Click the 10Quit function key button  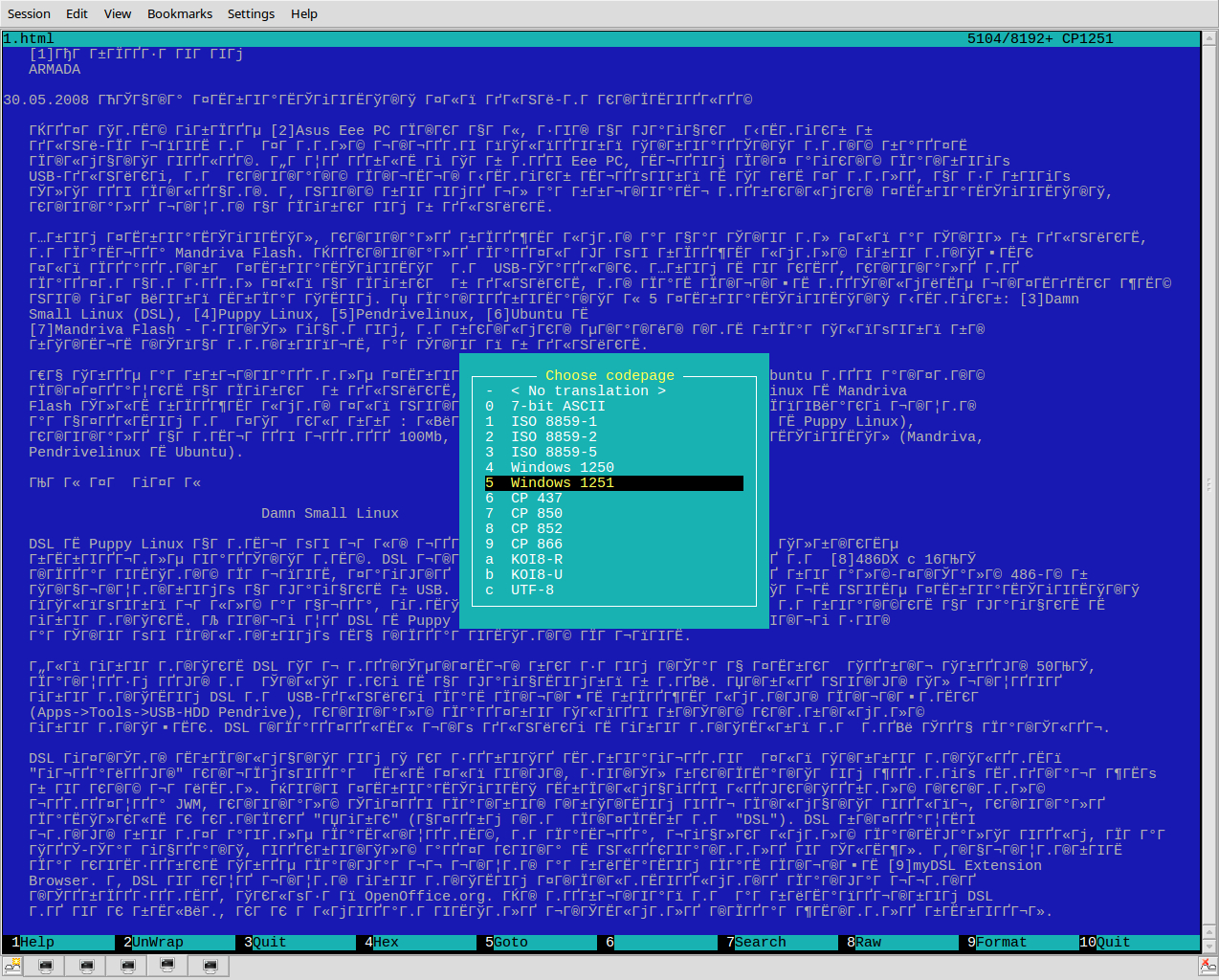[1140, 942]
